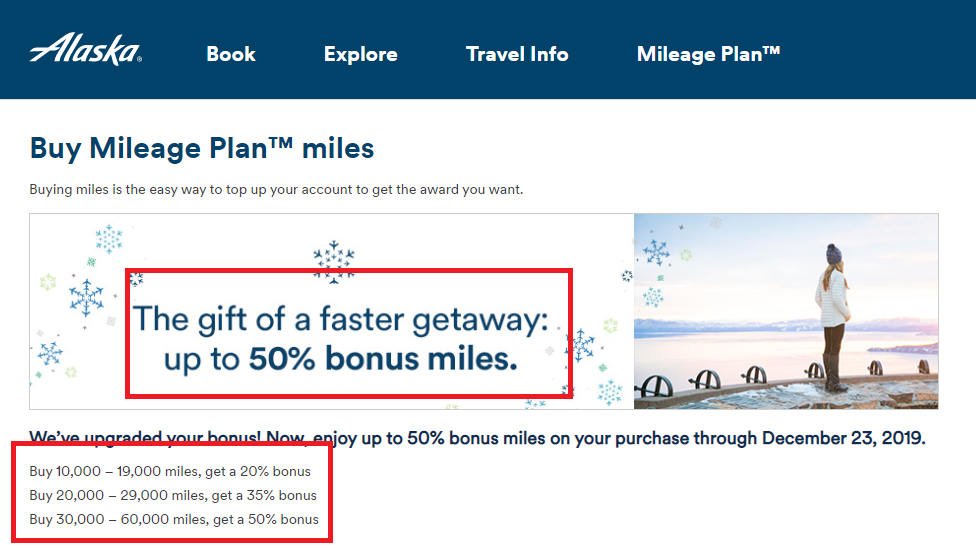This screenshot has height=548, width=976.
Task: Click 'The gift of a faster getaway' headline
Action: [342, 319]
